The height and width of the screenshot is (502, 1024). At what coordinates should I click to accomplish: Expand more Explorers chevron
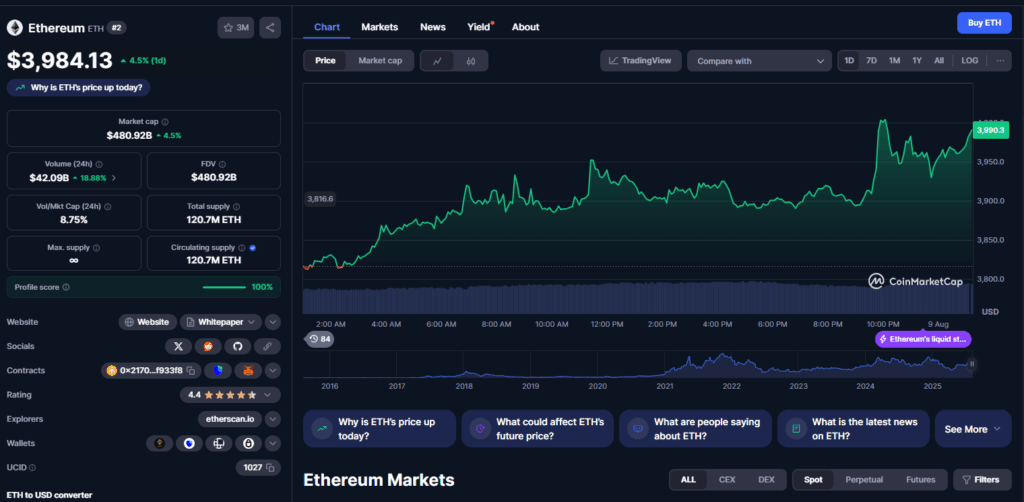click(273, 419)
